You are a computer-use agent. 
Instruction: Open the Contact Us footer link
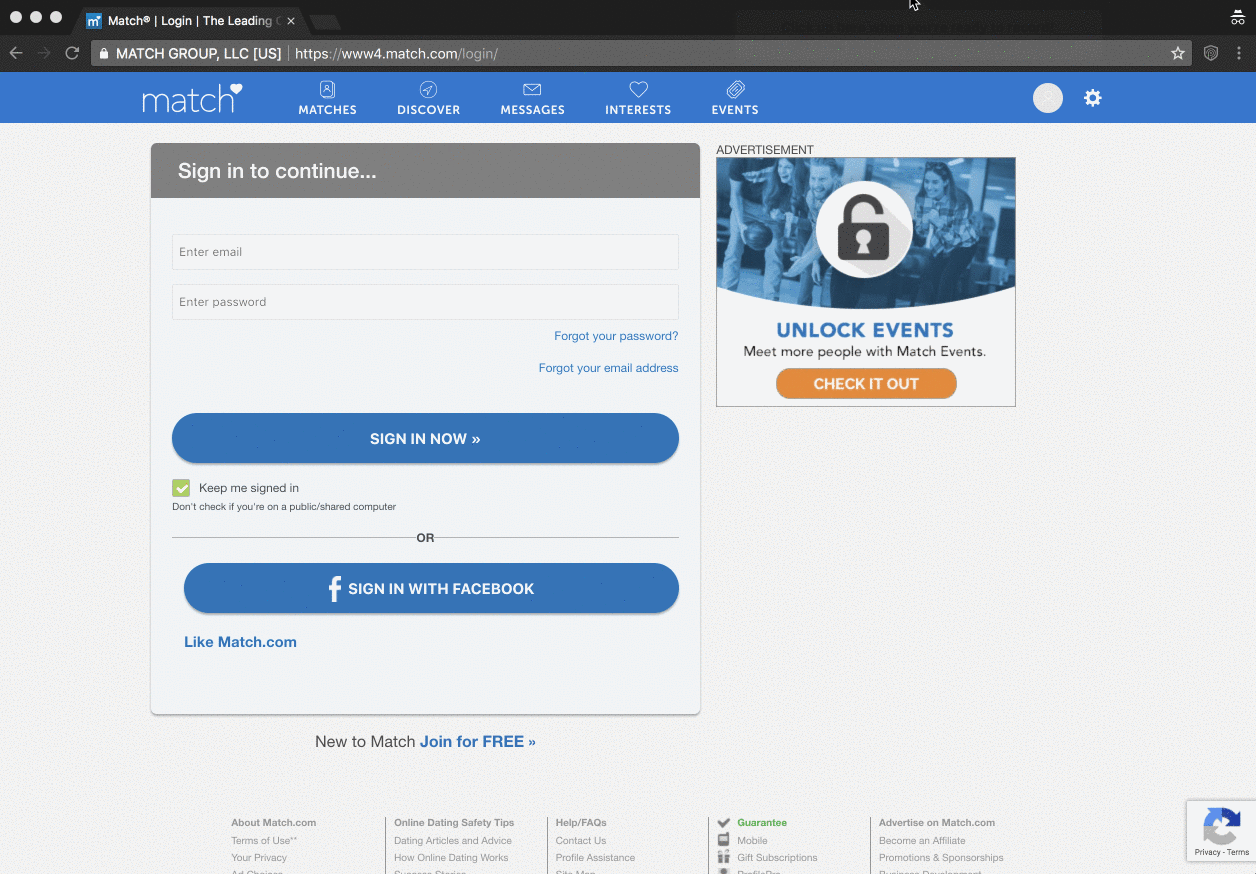580,840
